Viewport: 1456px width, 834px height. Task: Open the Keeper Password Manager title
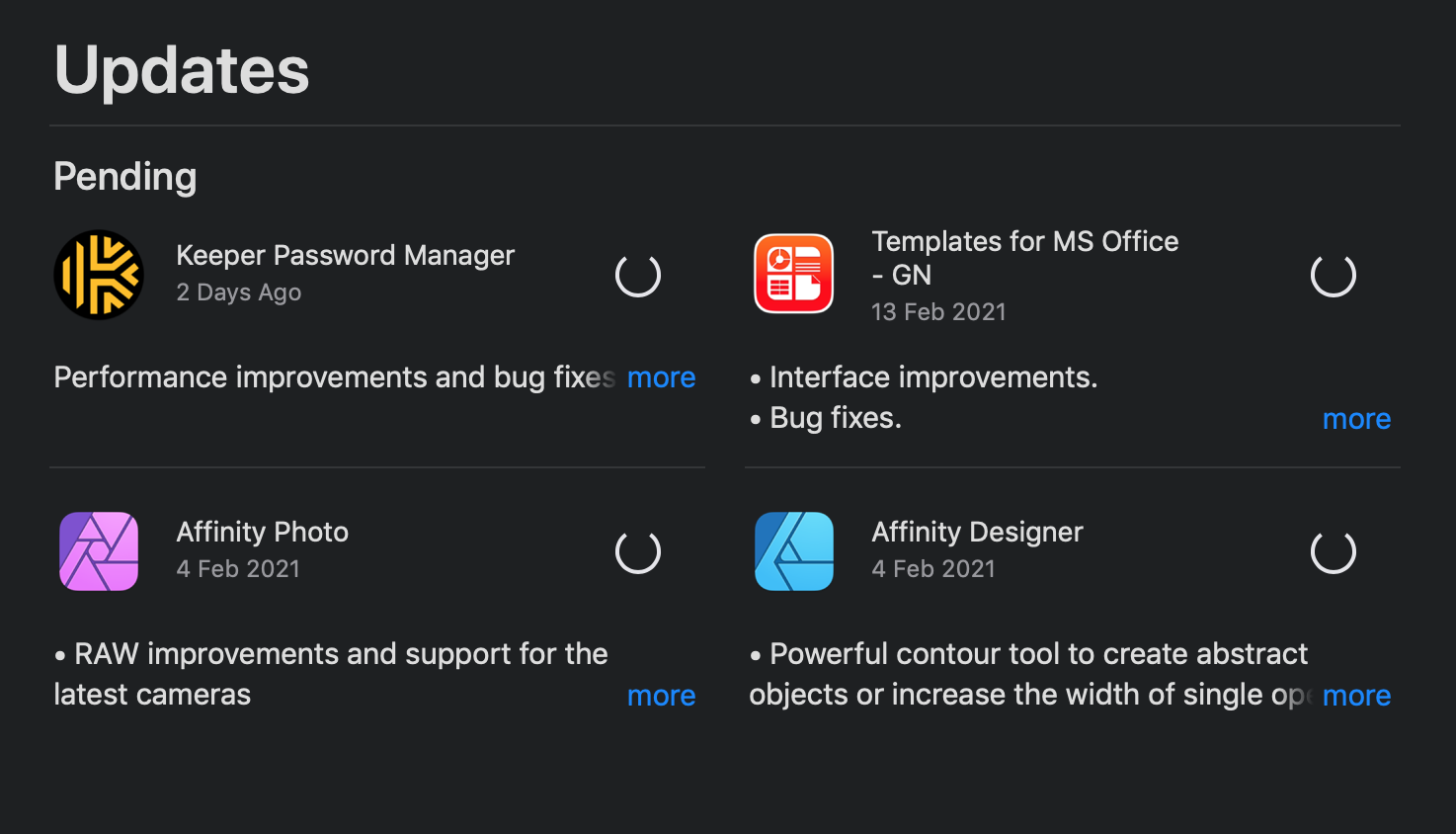345,255
